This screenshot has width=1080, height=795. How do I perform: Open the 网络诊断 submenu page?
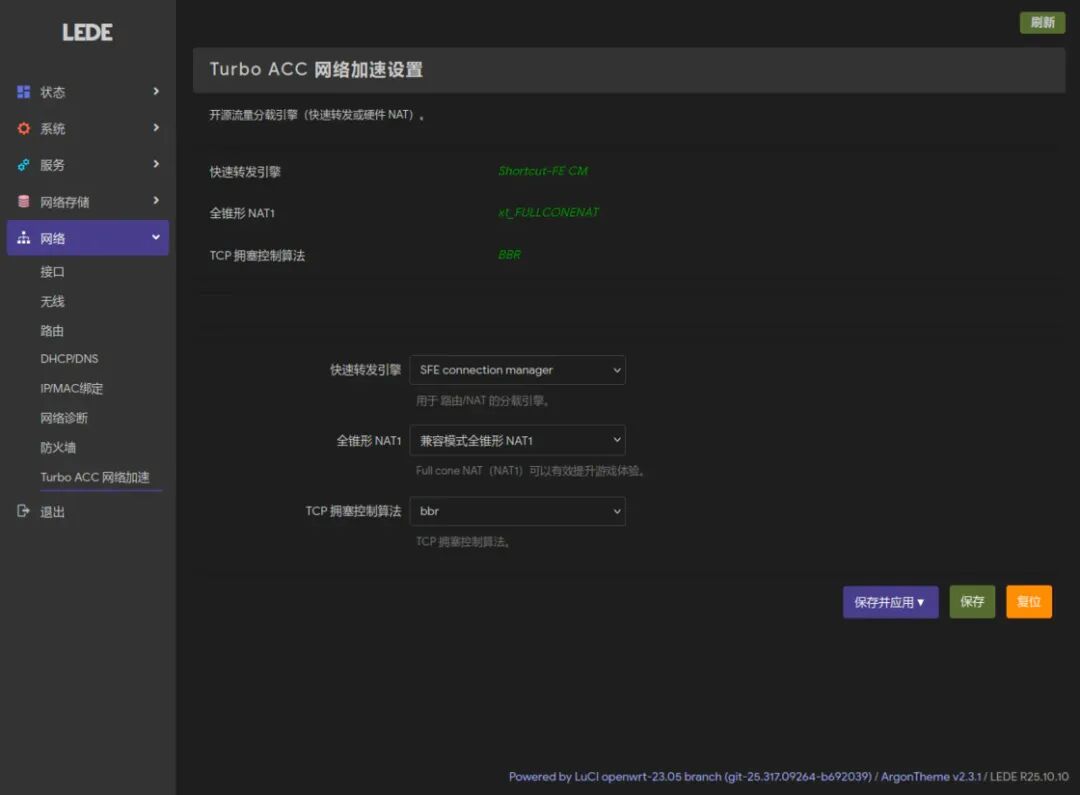point(64,418)
